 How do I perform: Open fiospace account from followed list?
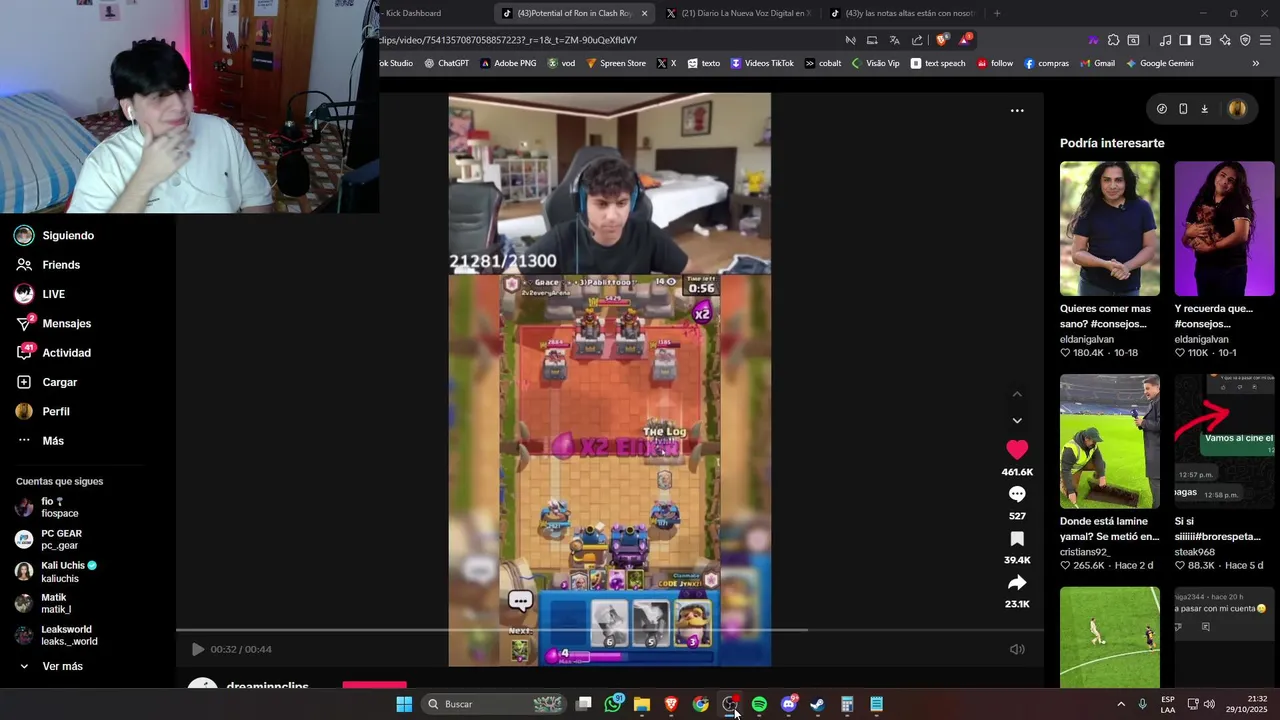48,507
